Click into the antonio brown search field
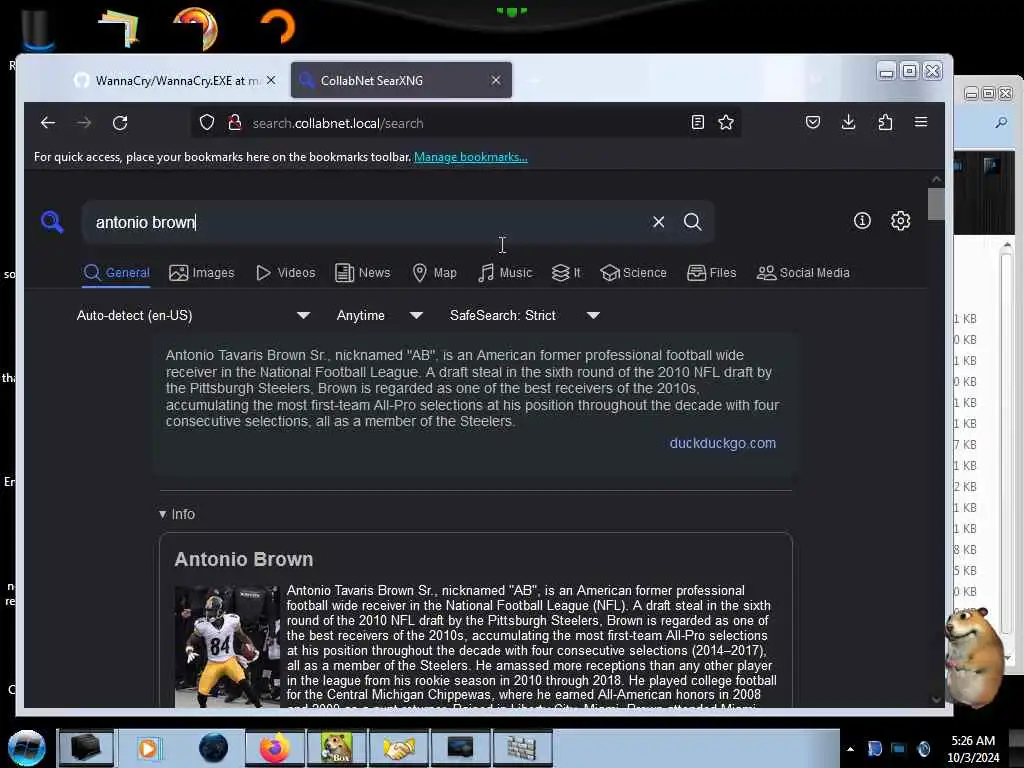This screenshot has height=768, width=1024. tap(366, 222)
